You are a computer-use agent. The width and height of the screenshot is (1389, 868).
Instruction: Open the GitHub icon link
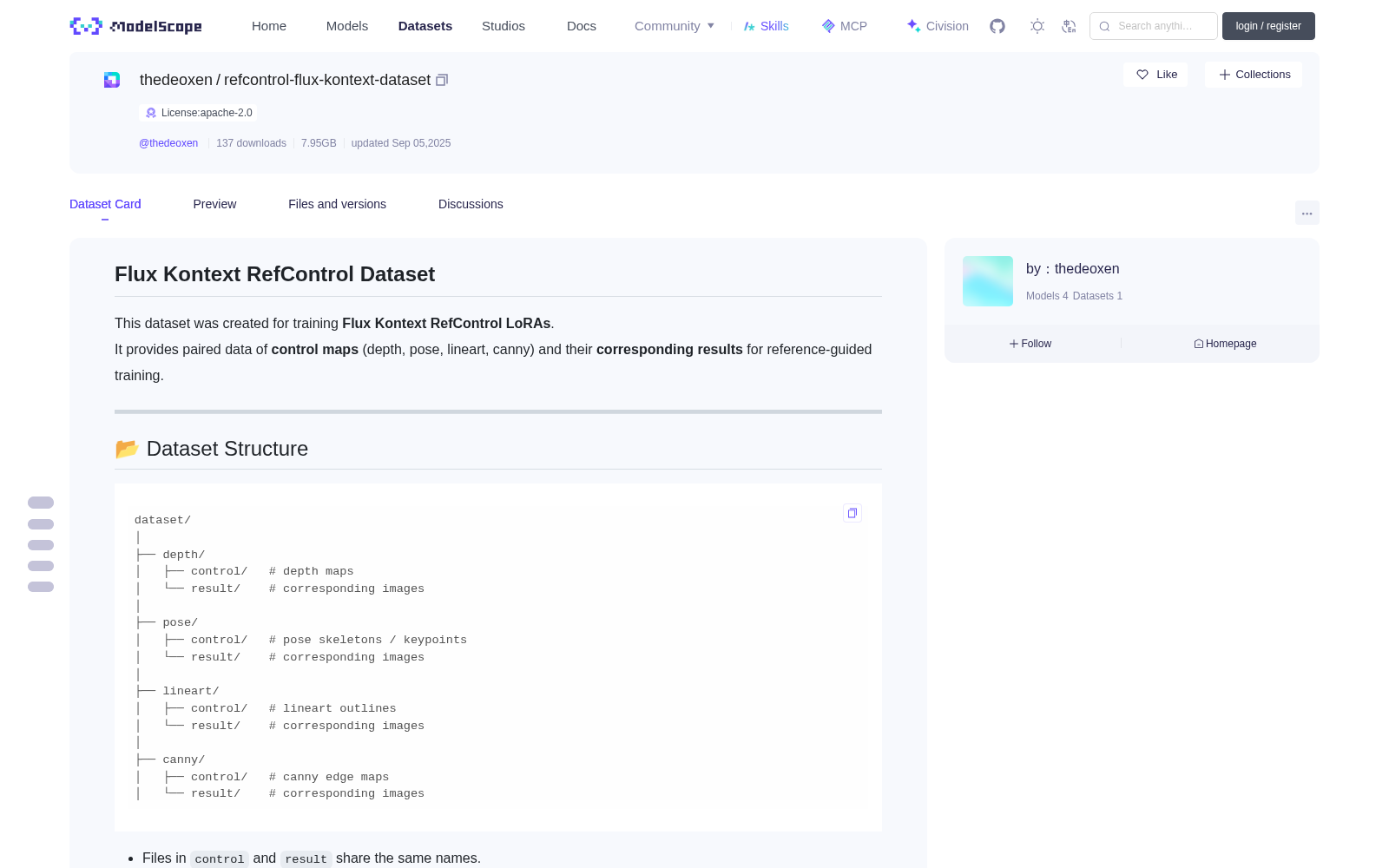click(x=997, y=26)
